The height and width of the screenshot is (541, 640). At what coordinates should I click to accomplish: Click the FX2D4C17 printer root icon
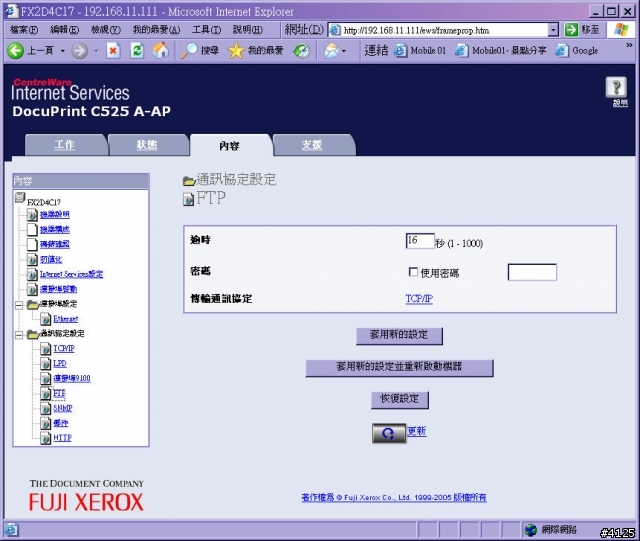[20, 198]
